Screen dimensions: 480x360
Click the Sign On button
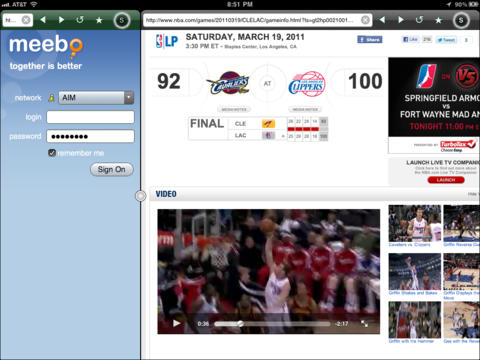(112, 169)
